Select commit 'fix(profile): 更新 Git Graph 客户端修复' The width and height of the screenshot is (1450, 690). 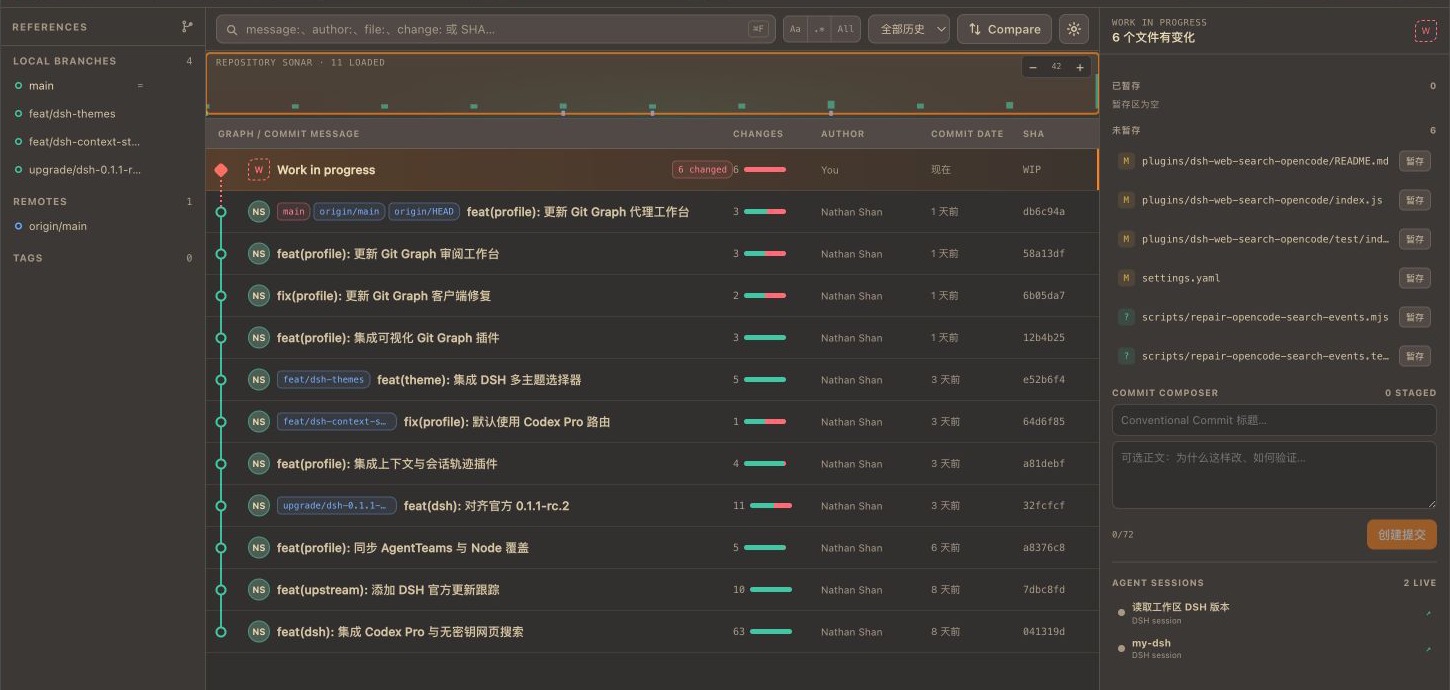(x=652, y=296)
